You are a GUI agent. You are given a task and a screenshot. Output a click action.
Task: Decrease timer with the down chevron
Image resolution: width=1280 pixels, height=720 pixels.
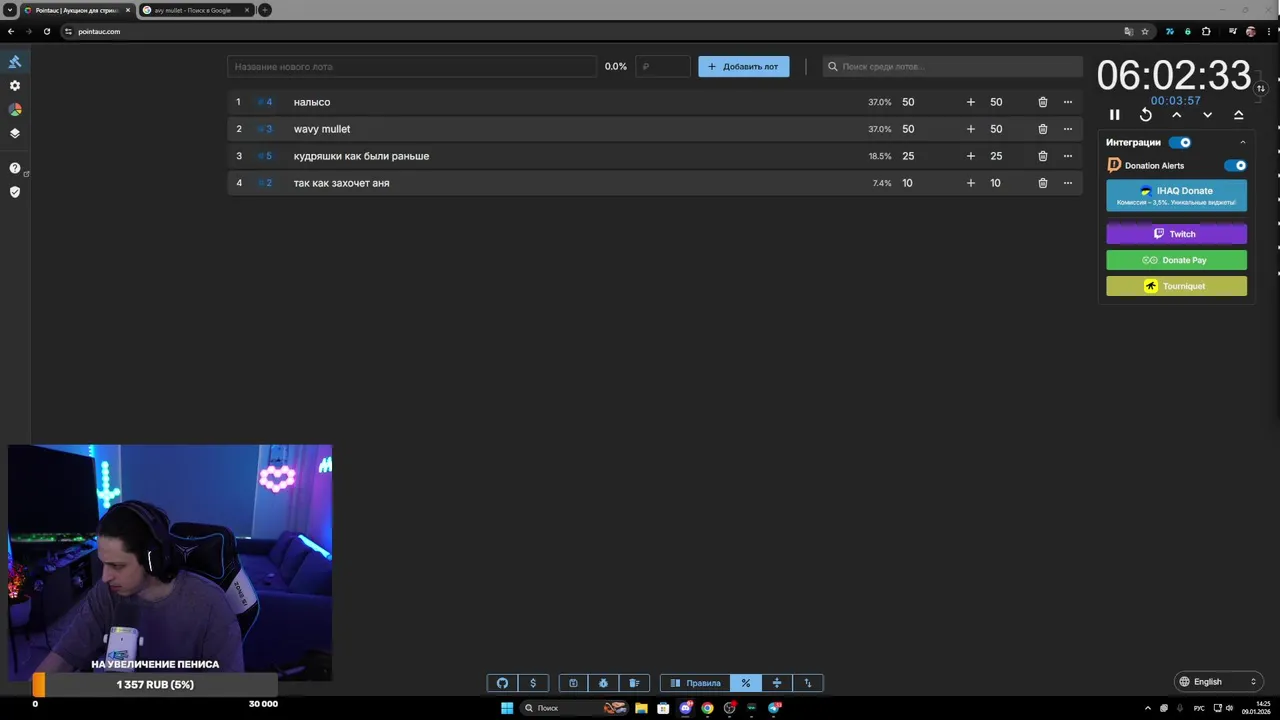pyautogui.click(x=1208, y=115)
